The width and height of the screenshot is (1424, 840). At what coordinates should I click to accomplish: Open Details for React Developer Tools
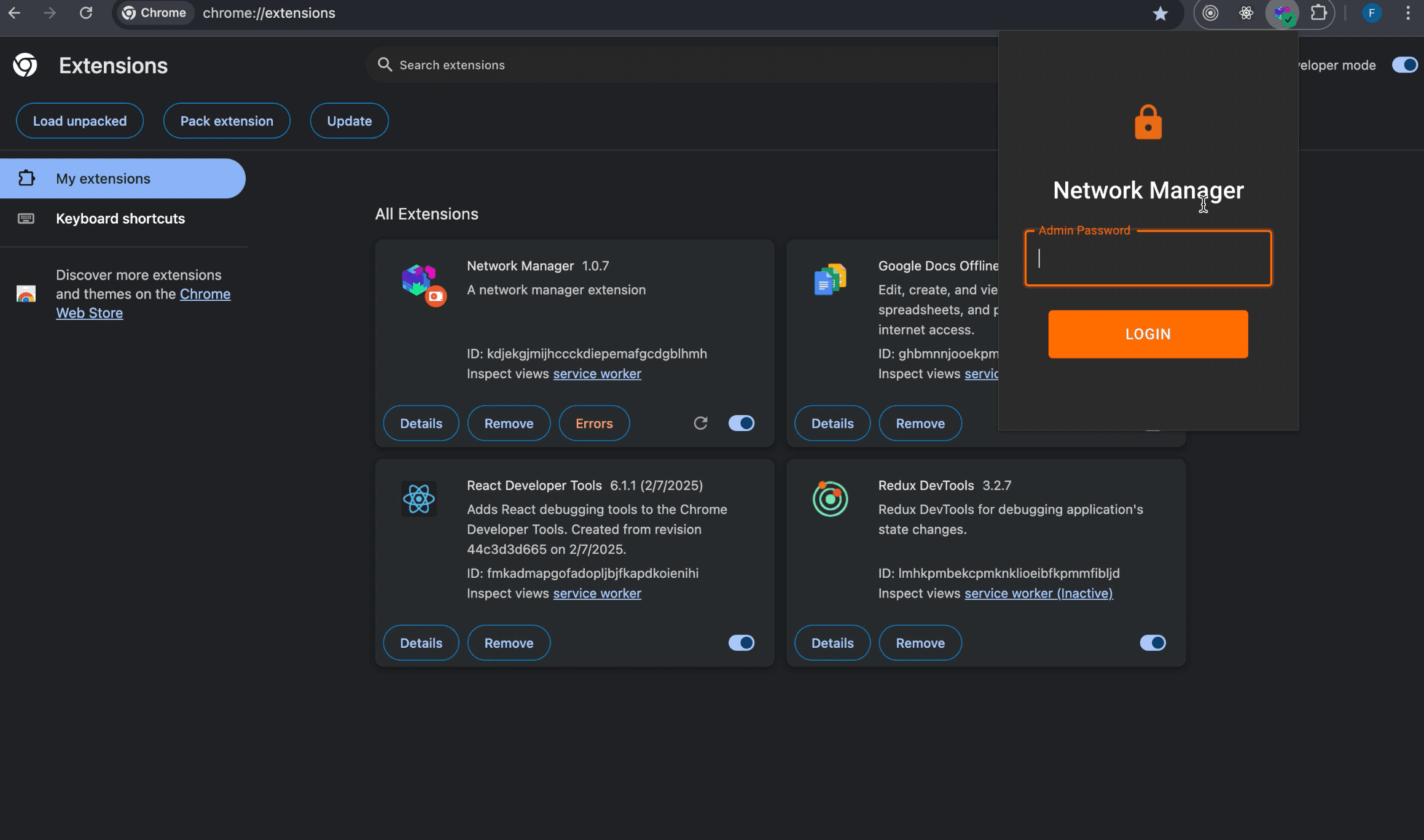click(x=421, y=643)
